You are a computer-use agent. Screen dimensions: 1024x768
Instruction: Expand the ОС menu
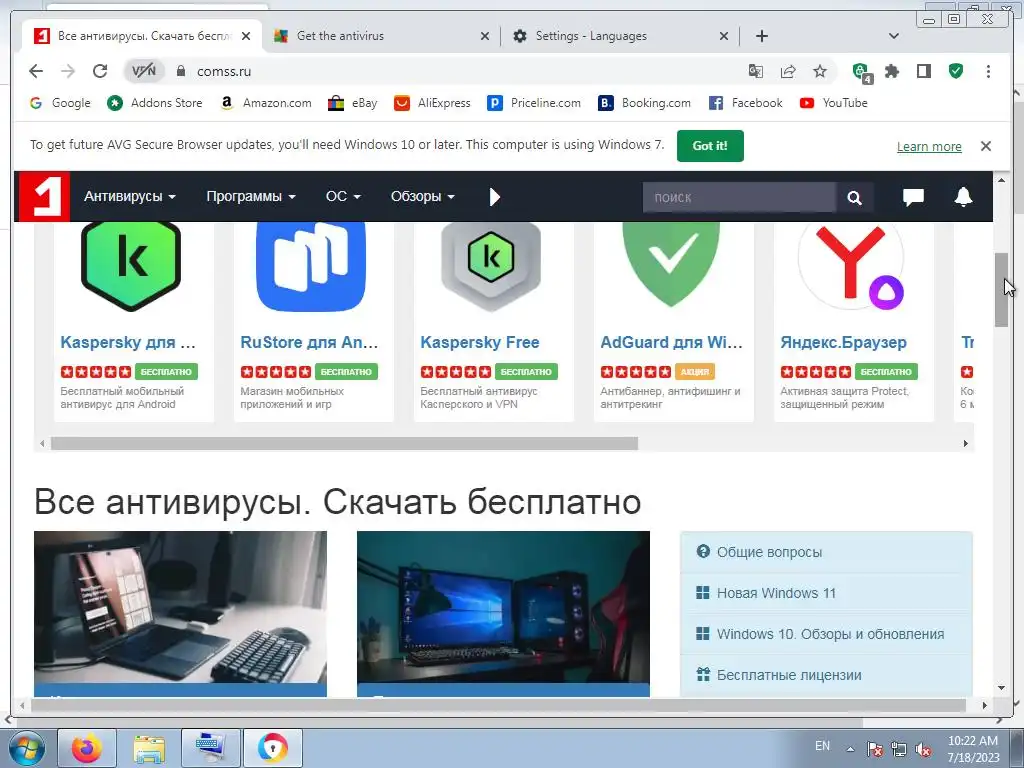click(343, 197)
